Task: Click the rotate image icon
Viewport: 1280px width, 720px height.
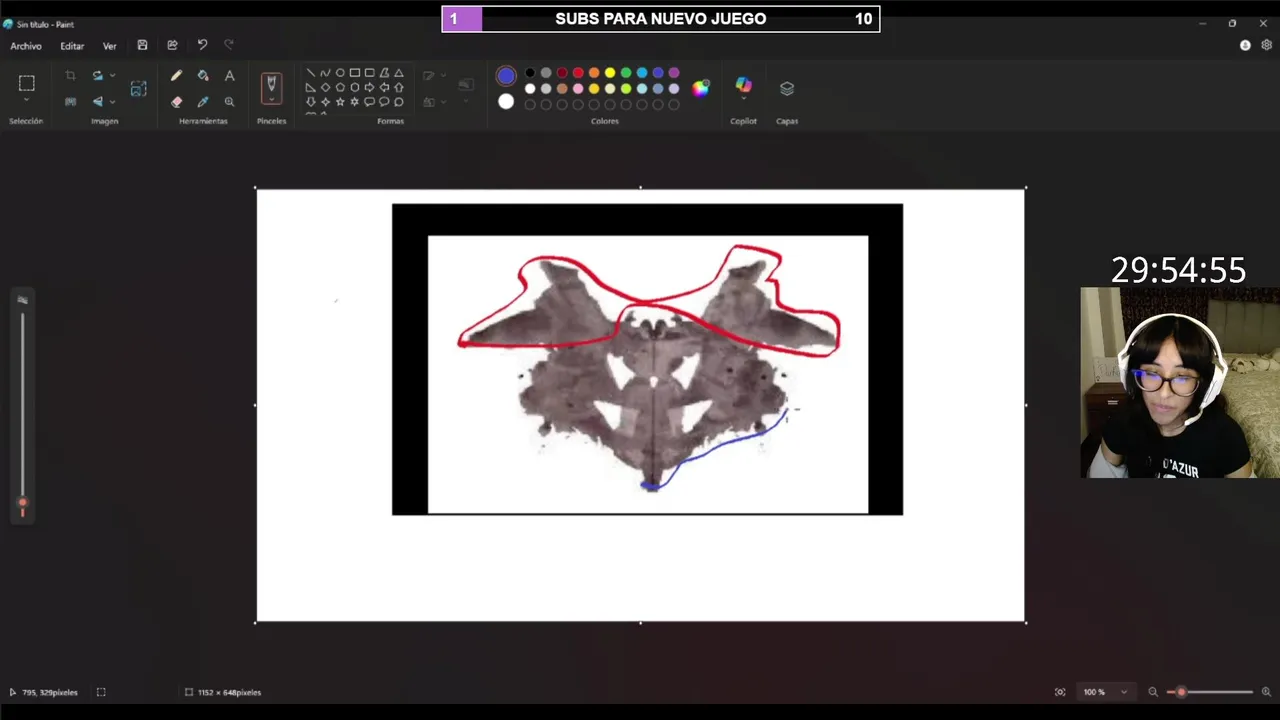Action: pyautogui.click(x=97, y=76)
